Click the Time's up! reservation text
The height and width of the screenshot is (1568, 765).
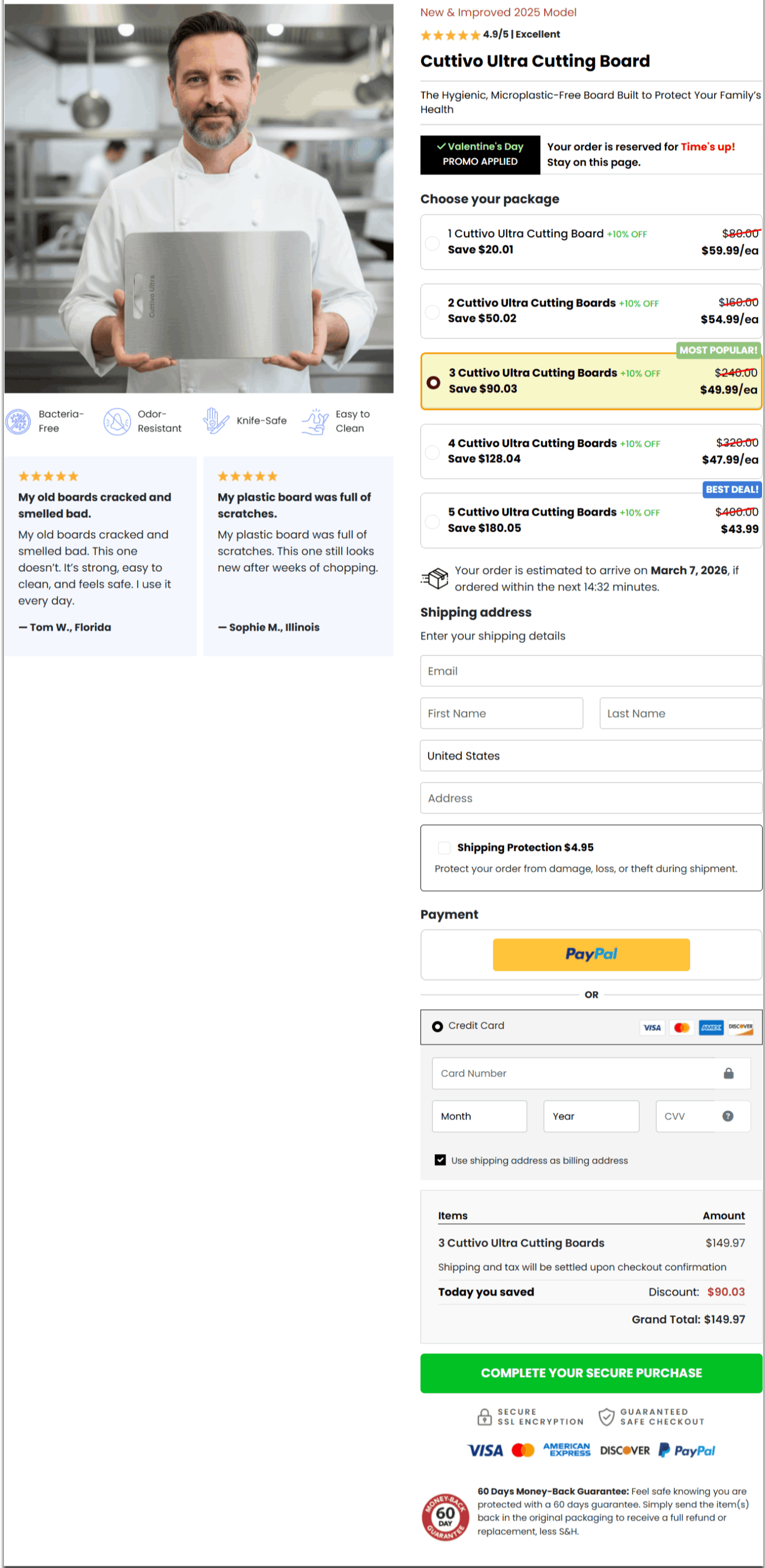[708, 147]
